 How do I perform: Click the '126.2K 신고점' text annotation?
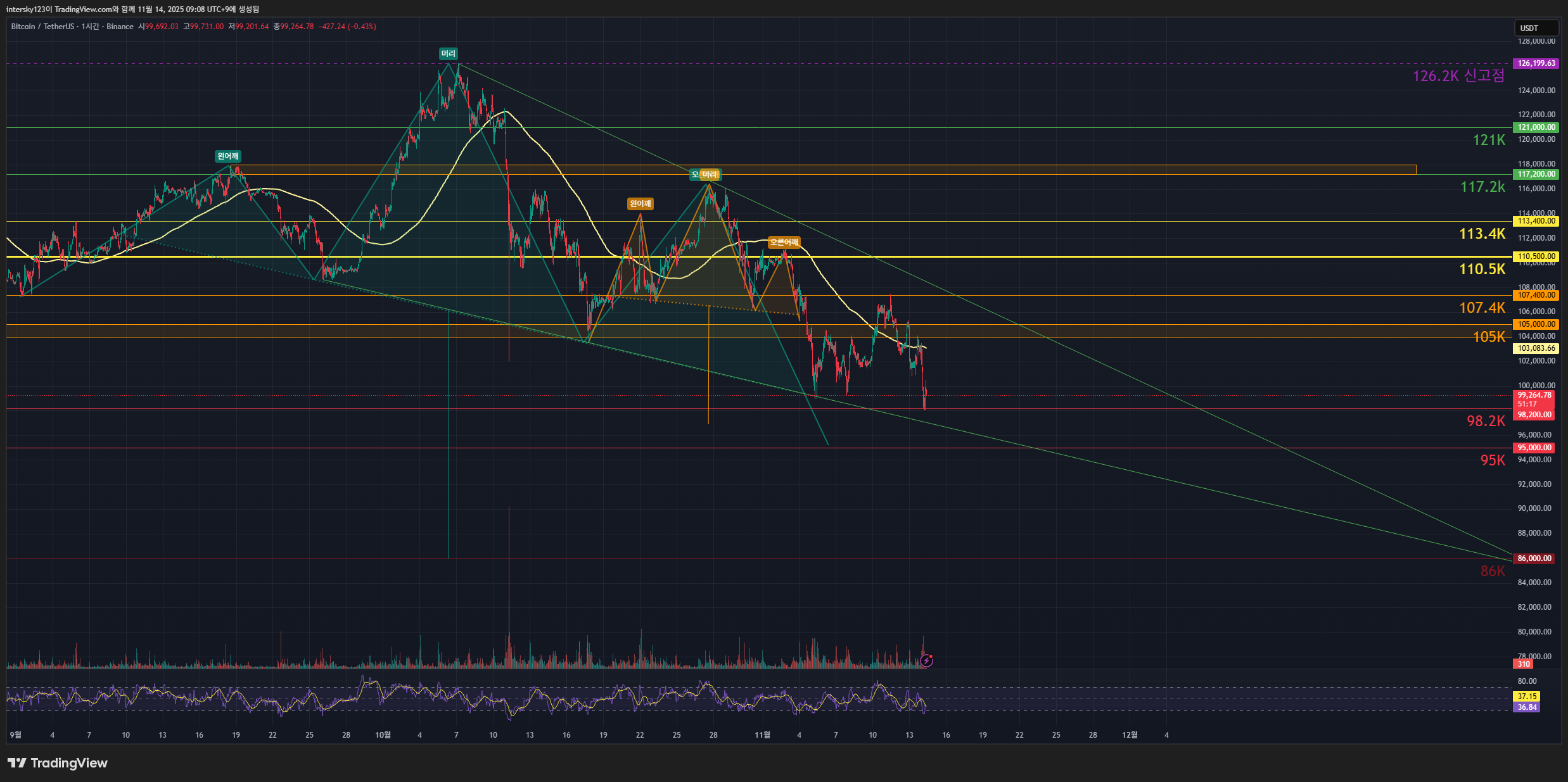pos(1458,76)
